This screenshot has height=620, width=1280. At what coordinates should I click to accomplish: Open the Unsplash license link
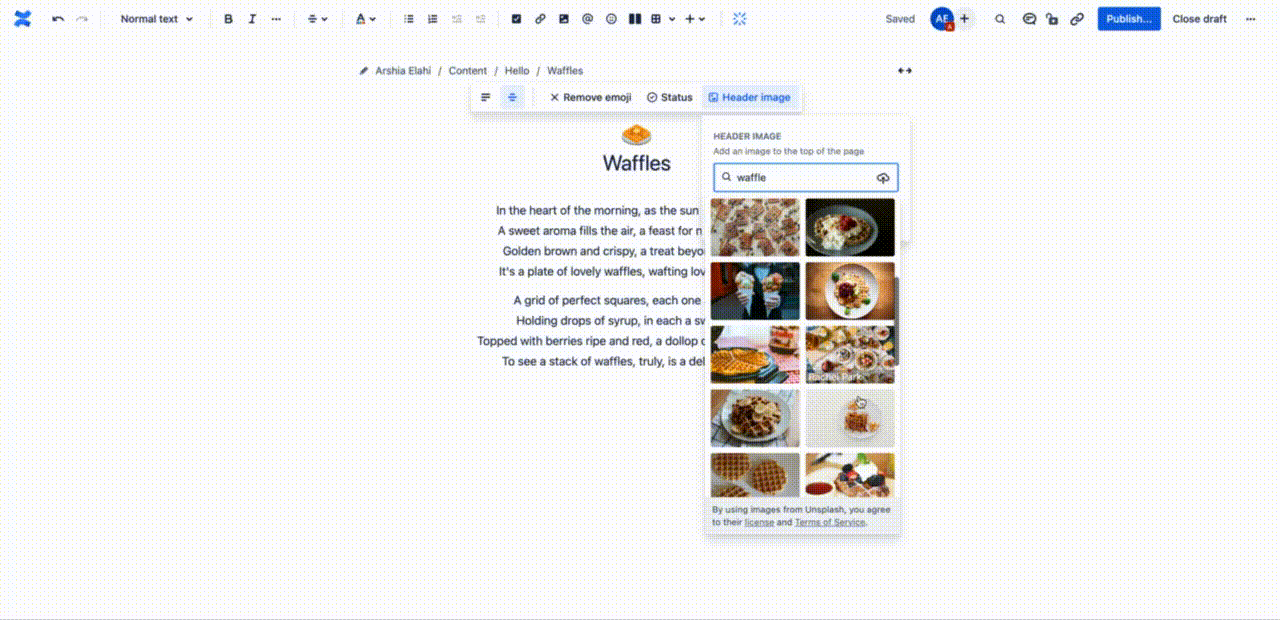coord(759,522)
